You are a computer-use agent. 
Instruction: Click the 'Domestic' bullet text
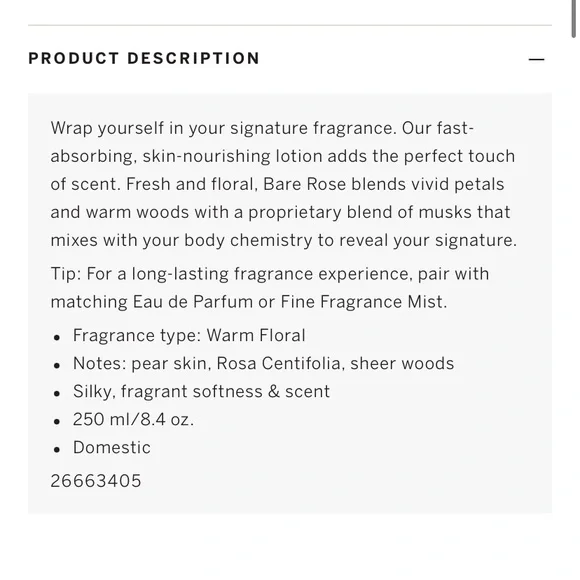(112, 448)
